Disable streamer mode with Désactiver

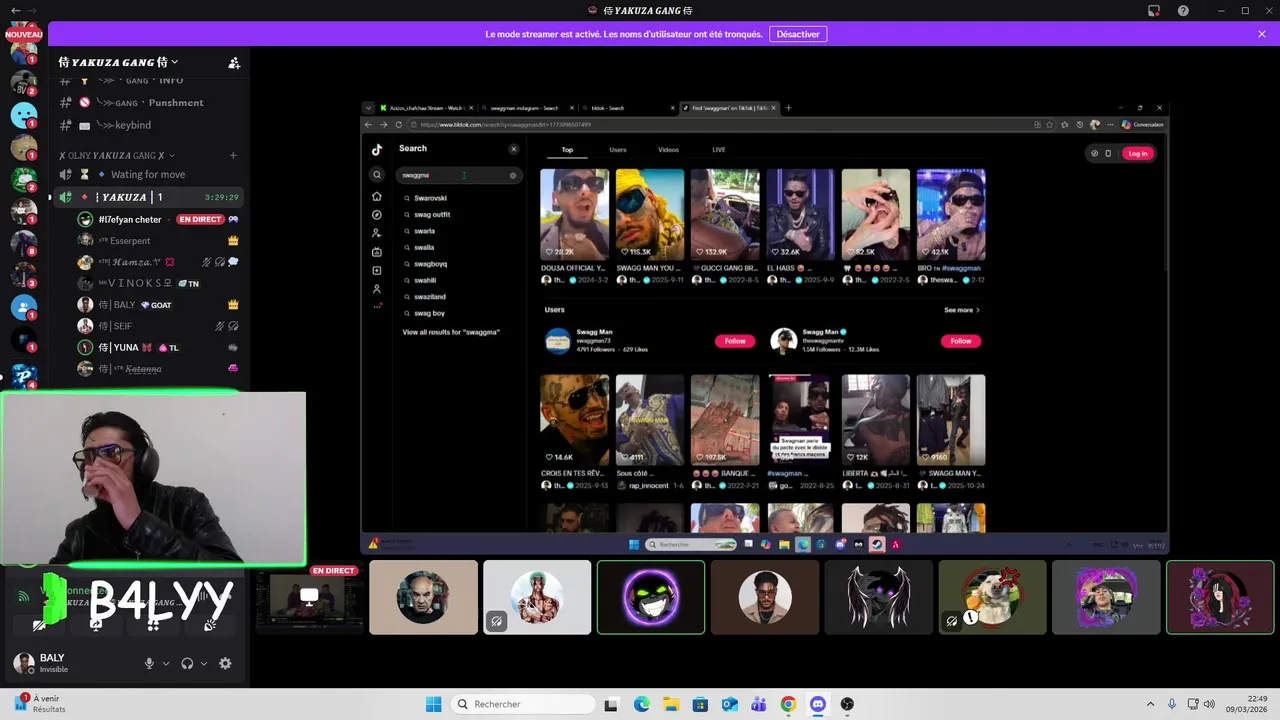798,34
